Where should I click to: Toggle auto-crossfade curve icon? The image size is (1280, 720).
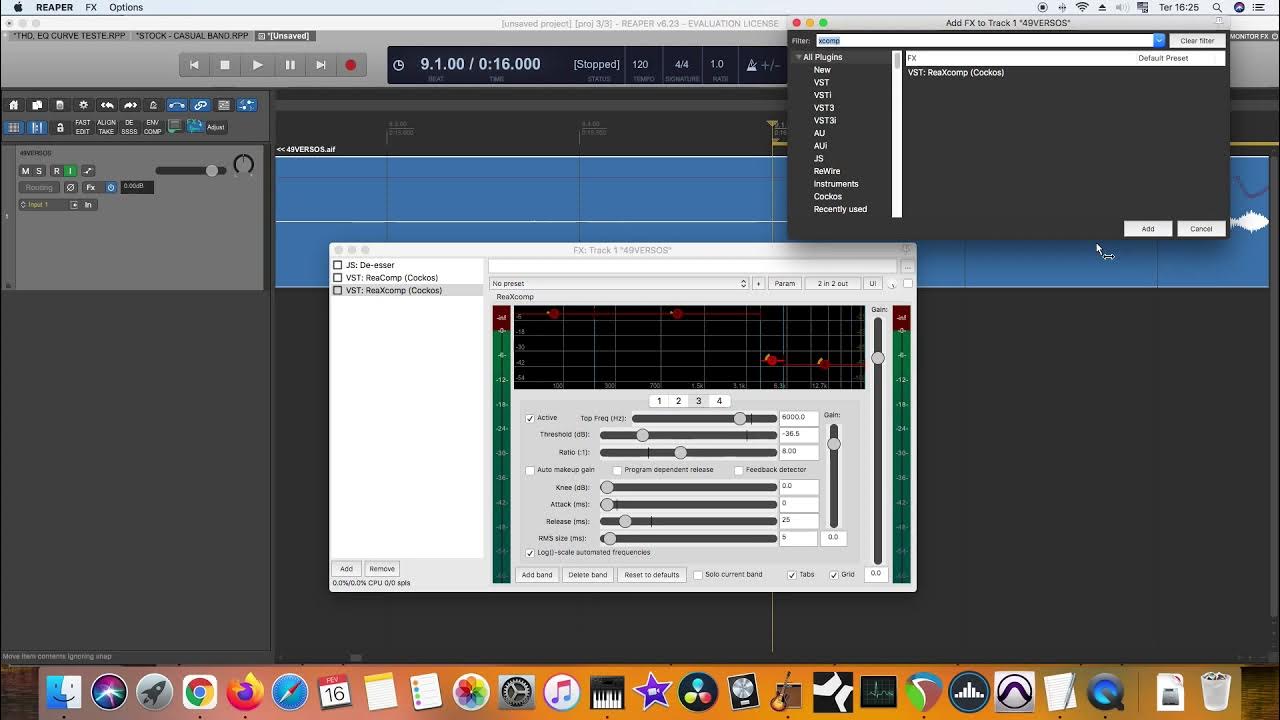pos(177,105)
